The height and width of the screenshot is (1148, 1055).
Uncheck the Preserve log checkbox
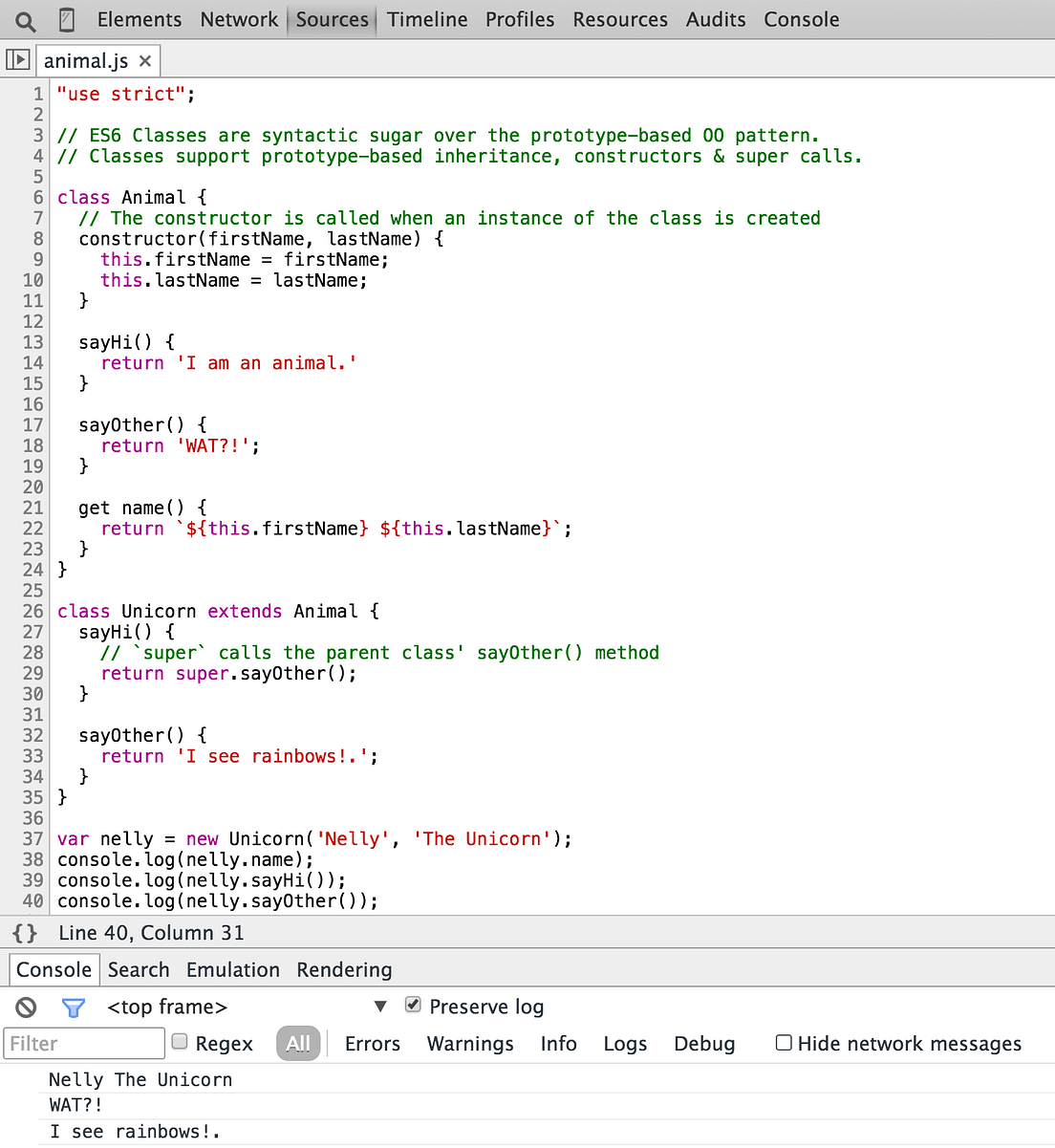[412, 1005]
